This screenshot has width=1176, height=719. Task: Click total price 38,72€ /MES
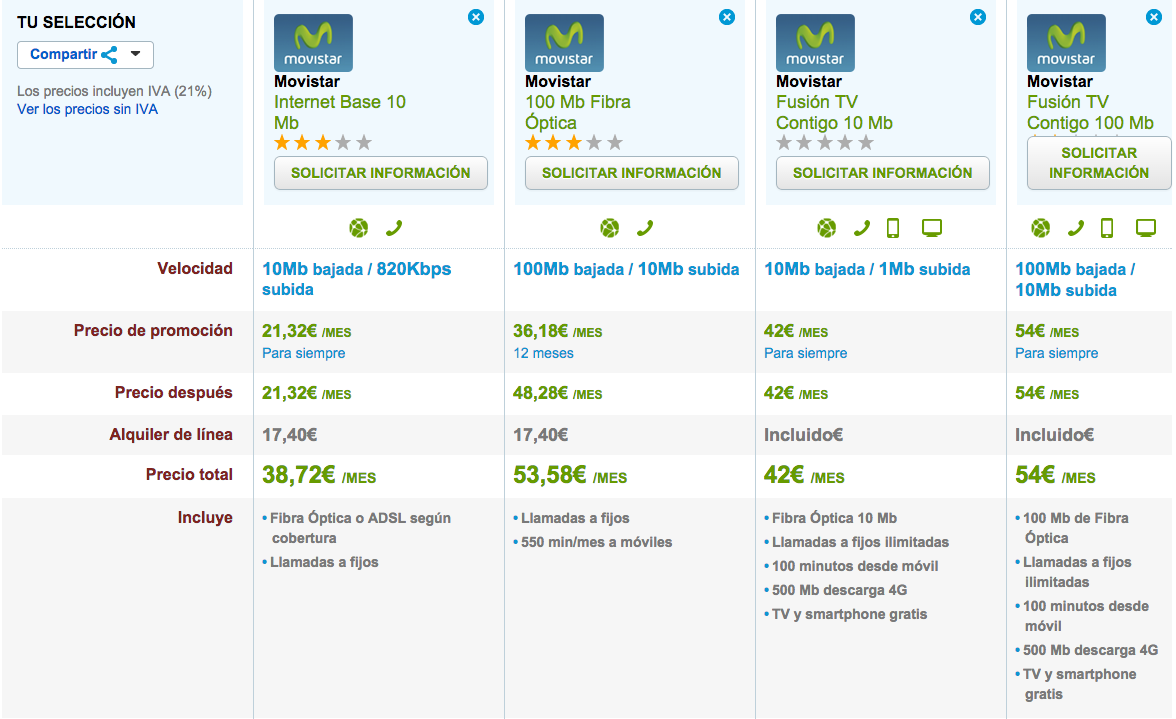coord(319,475)
